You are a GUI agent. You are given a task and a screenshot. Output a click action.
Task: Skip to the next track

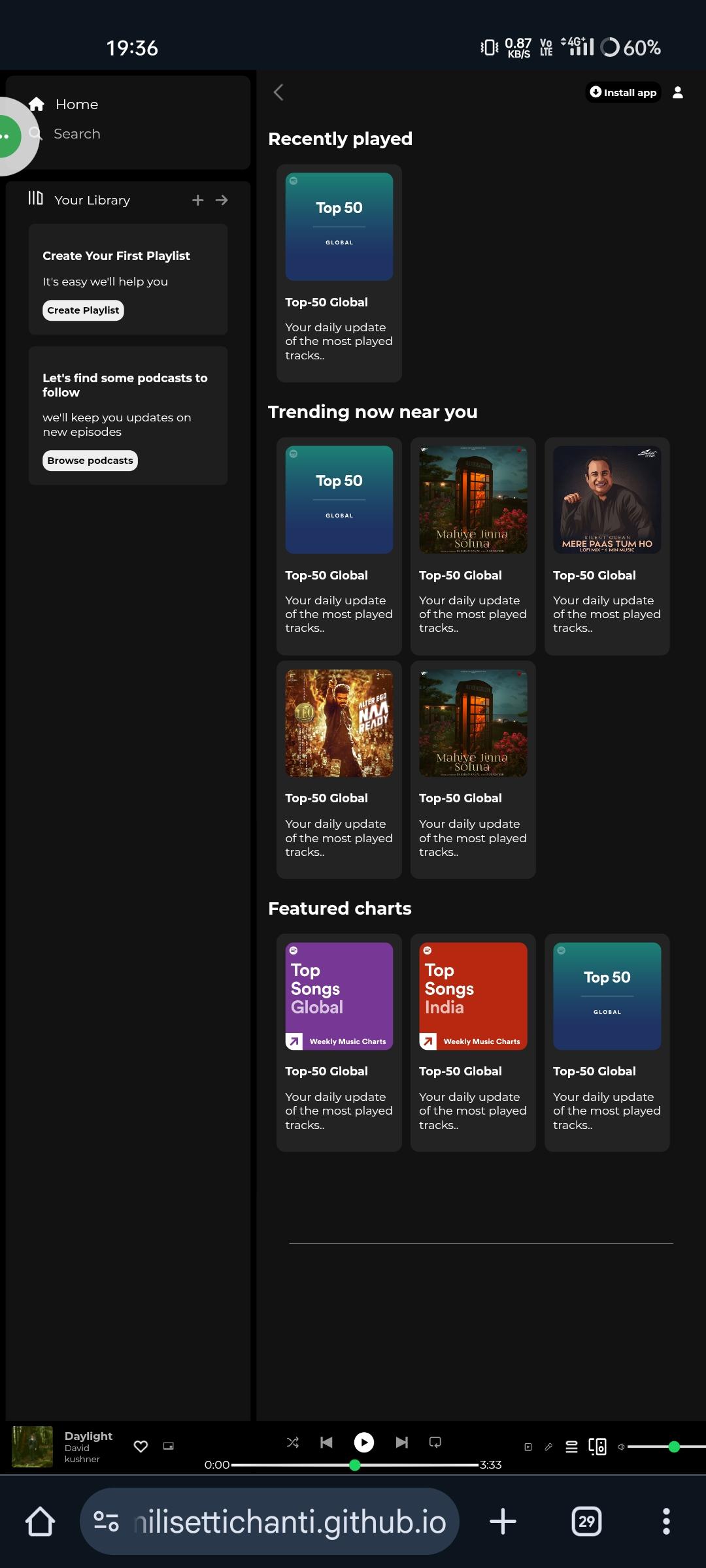point(401,1442)
